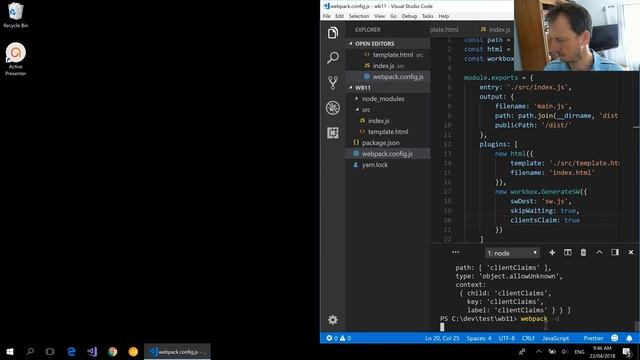Open the Extensions view
Image resolution: width=640 pixels, height=360 pixels.
(x=333, y=133)
